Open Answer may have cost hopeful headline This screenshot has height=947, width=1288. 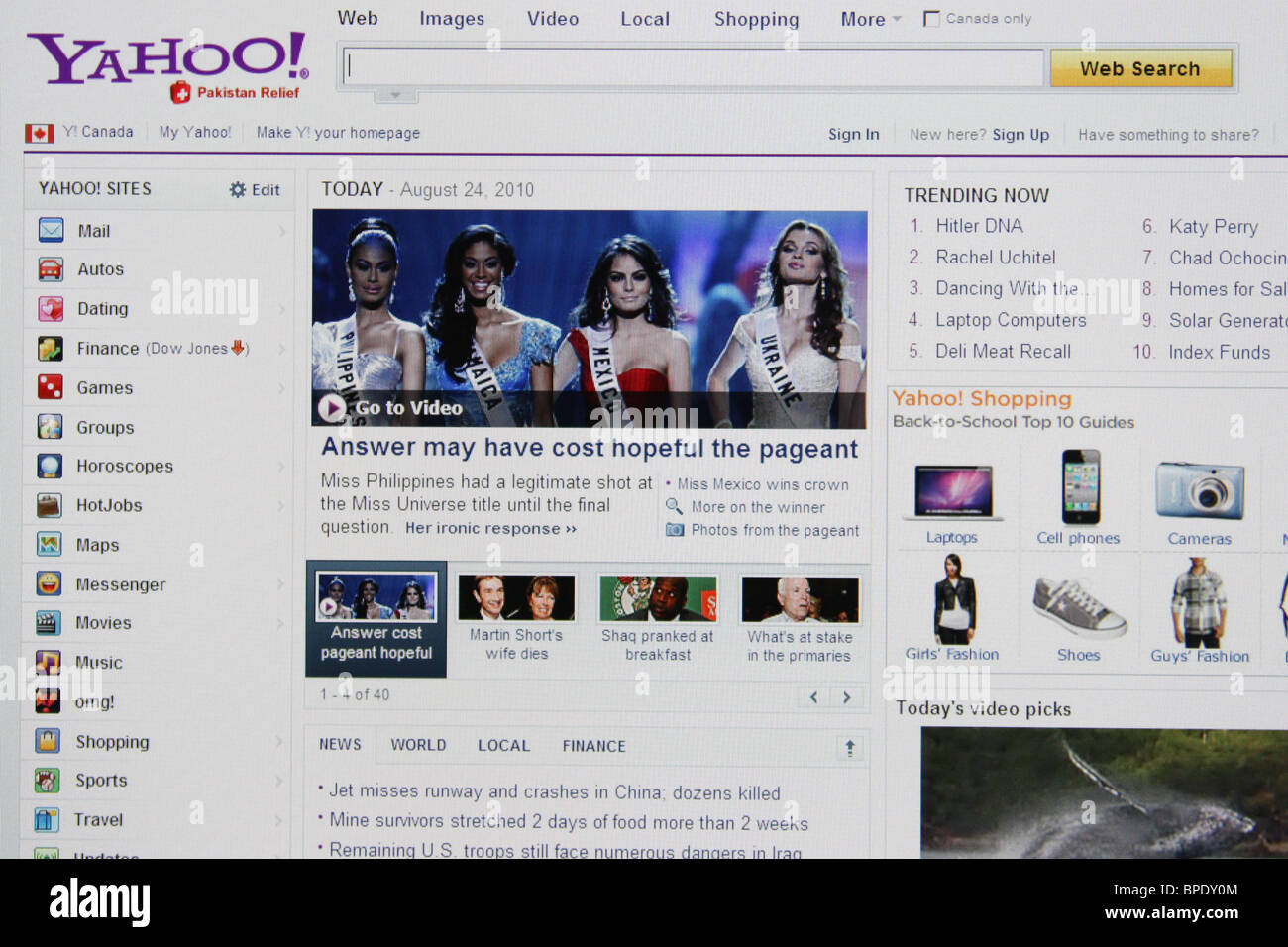[590, 448]
